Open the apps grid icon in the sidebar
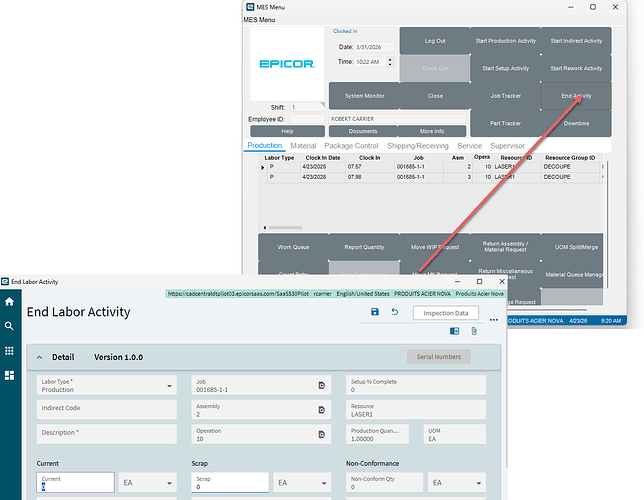Image resolution: width=644 pixels, height=500 pixels. tap(9, 350)
